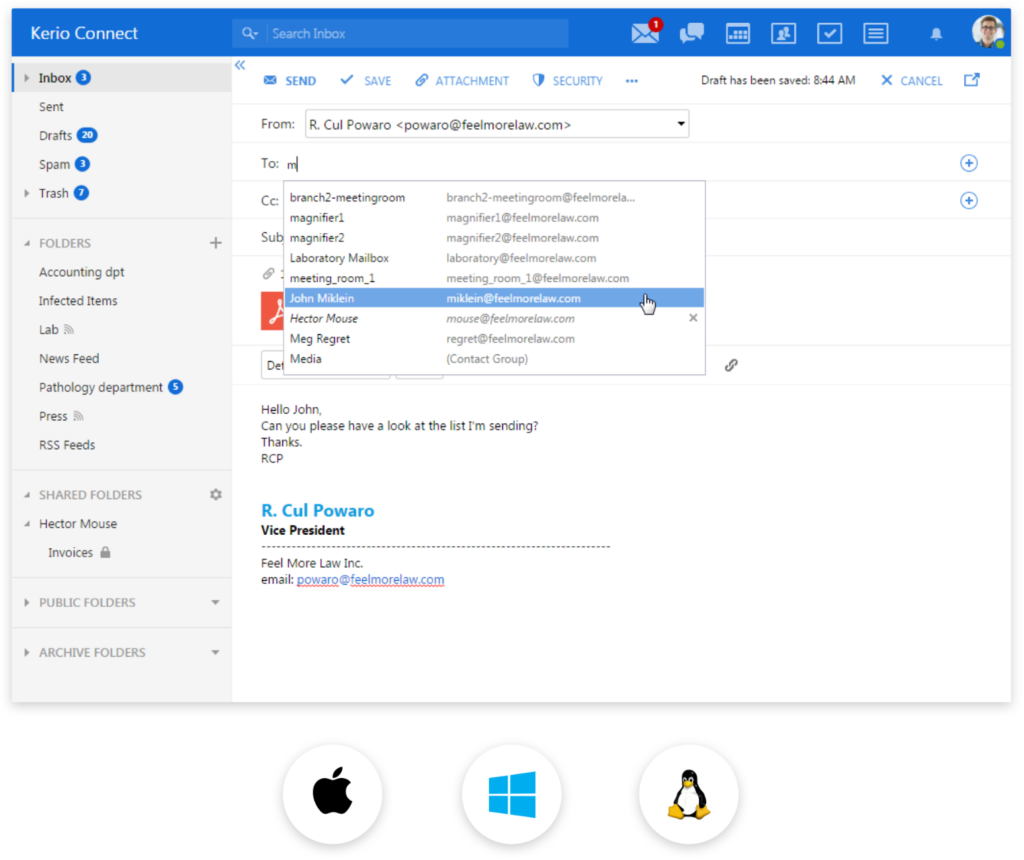Click the Apple platform icon

[332, 793]
